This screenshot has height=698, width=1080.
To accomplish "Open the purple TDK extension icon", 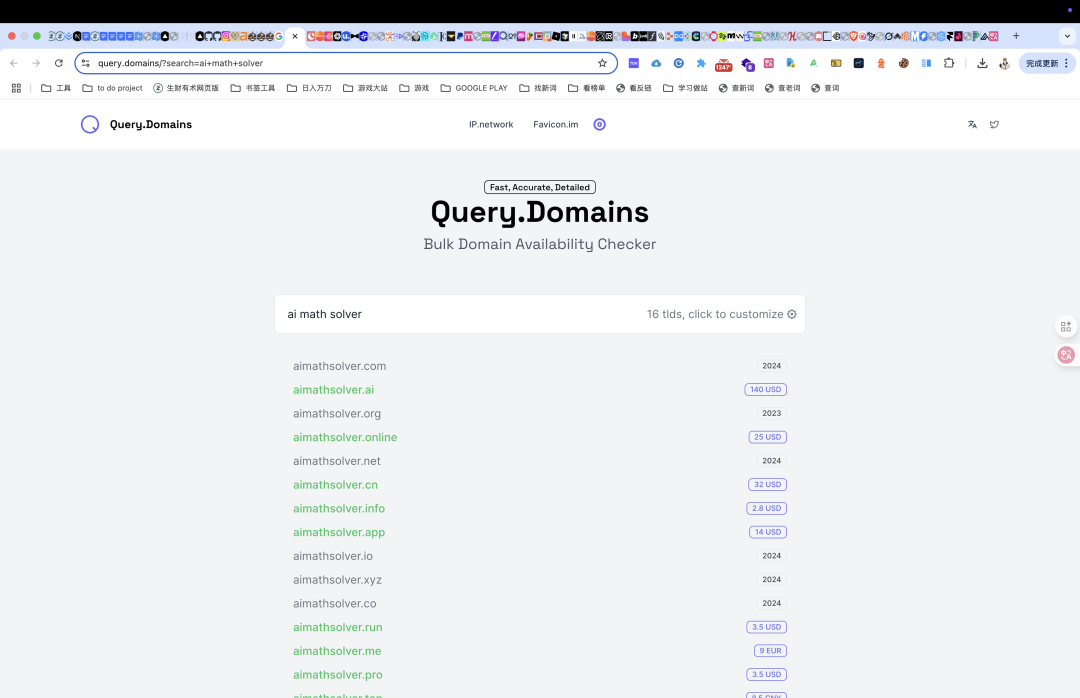I will 634,63.
